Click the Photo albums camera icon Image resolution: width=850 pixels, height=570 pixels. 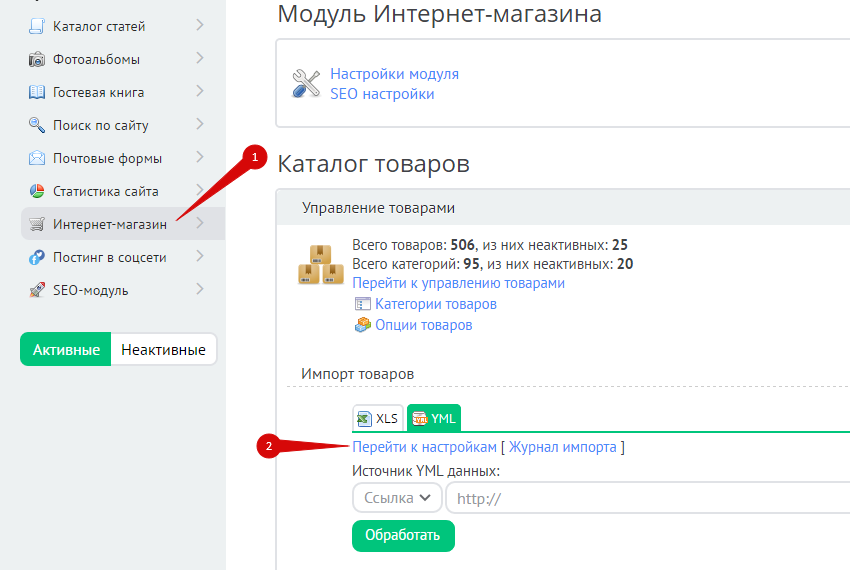(x=37, y=59)
